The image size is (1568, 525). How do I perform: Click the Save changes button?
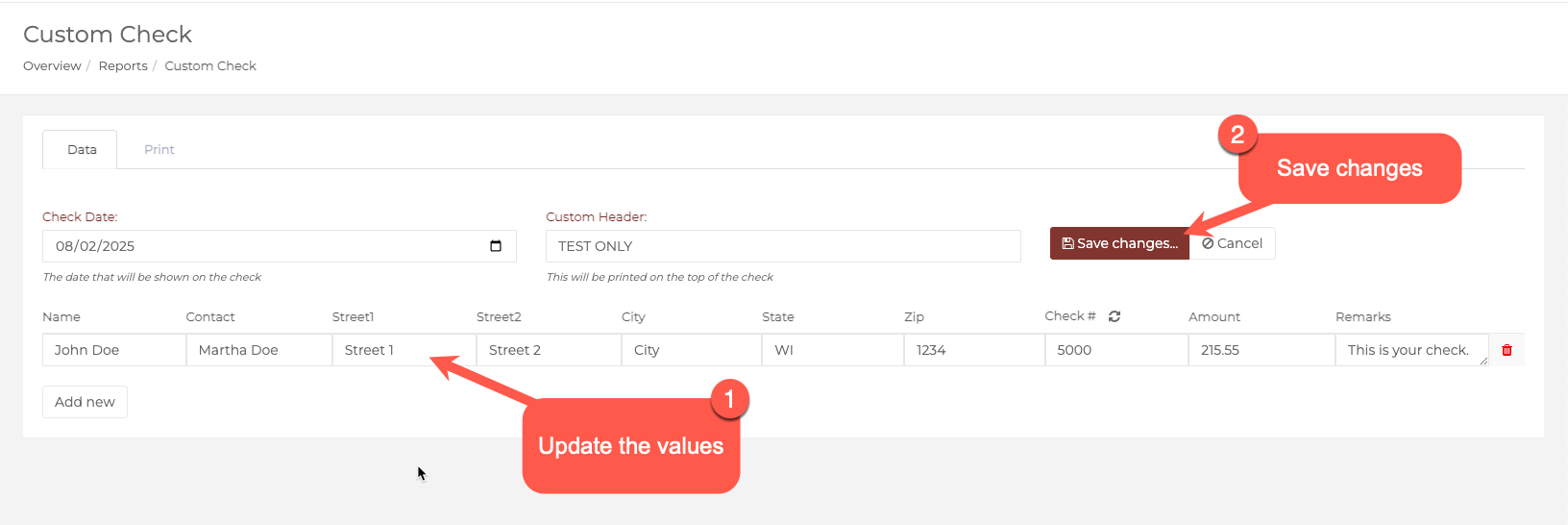[x=1119, y=243]
